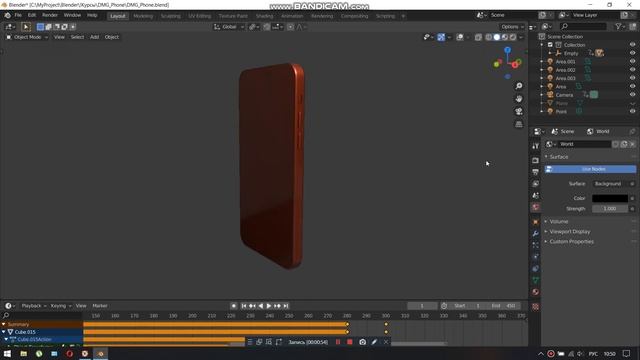This screenshot has height=360, width=640.
Task: Switch to the Modeling workspace tab
Action: coord(143,16)
